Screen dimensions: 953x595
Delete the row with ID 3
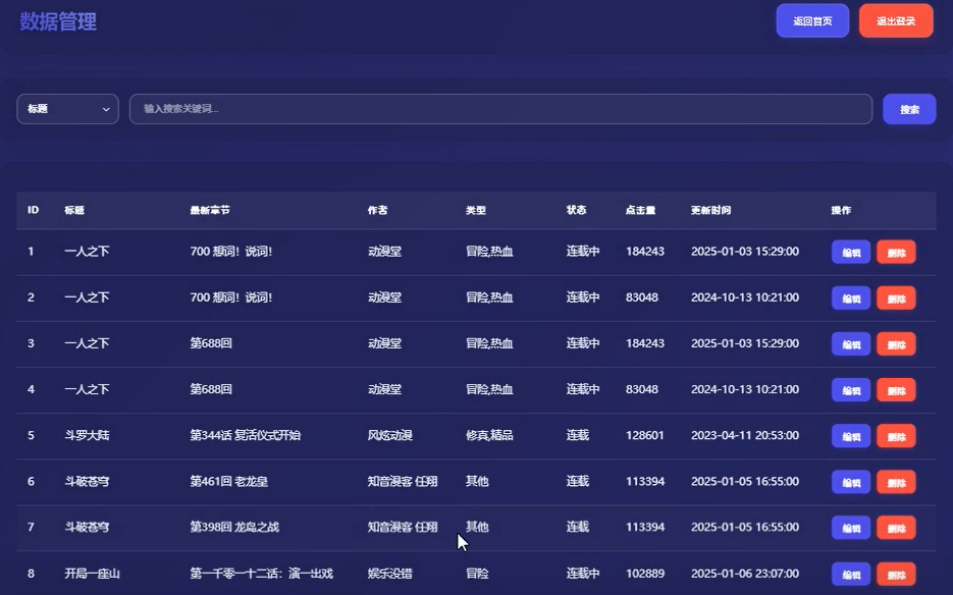tap(896, 345)
